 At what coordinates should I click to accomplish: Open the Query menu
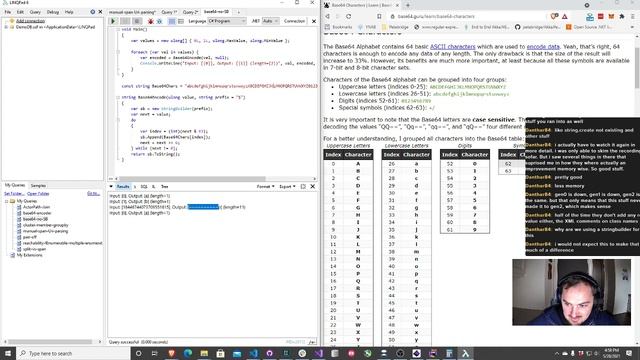pos(35,12)
